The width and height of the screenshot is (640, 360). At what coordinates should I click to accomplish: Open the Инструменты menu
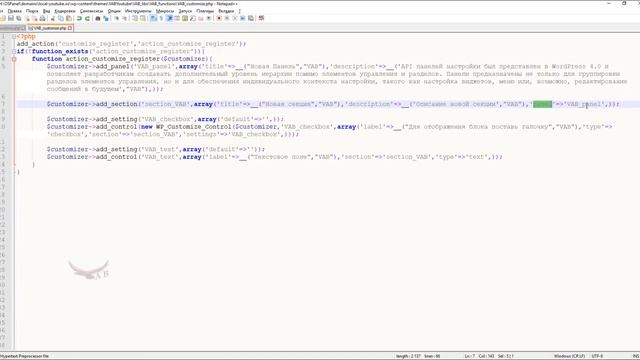pyautogui.click(x=138, y=11)
